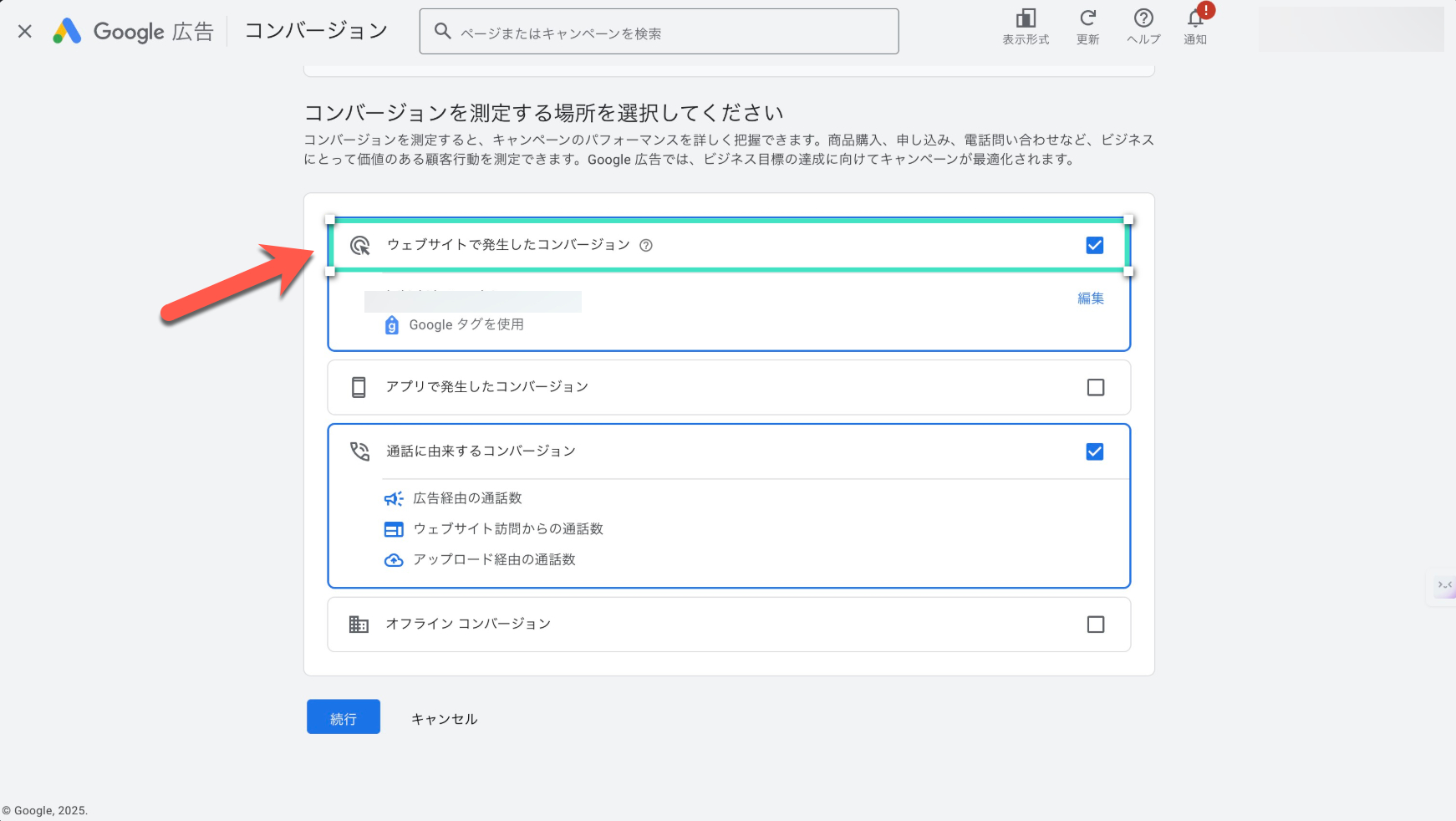Click help icon beside ウェブサイトで発生したコンバージョン
The width and height of the screenshot is (1456, 821).
coord(646,246)
